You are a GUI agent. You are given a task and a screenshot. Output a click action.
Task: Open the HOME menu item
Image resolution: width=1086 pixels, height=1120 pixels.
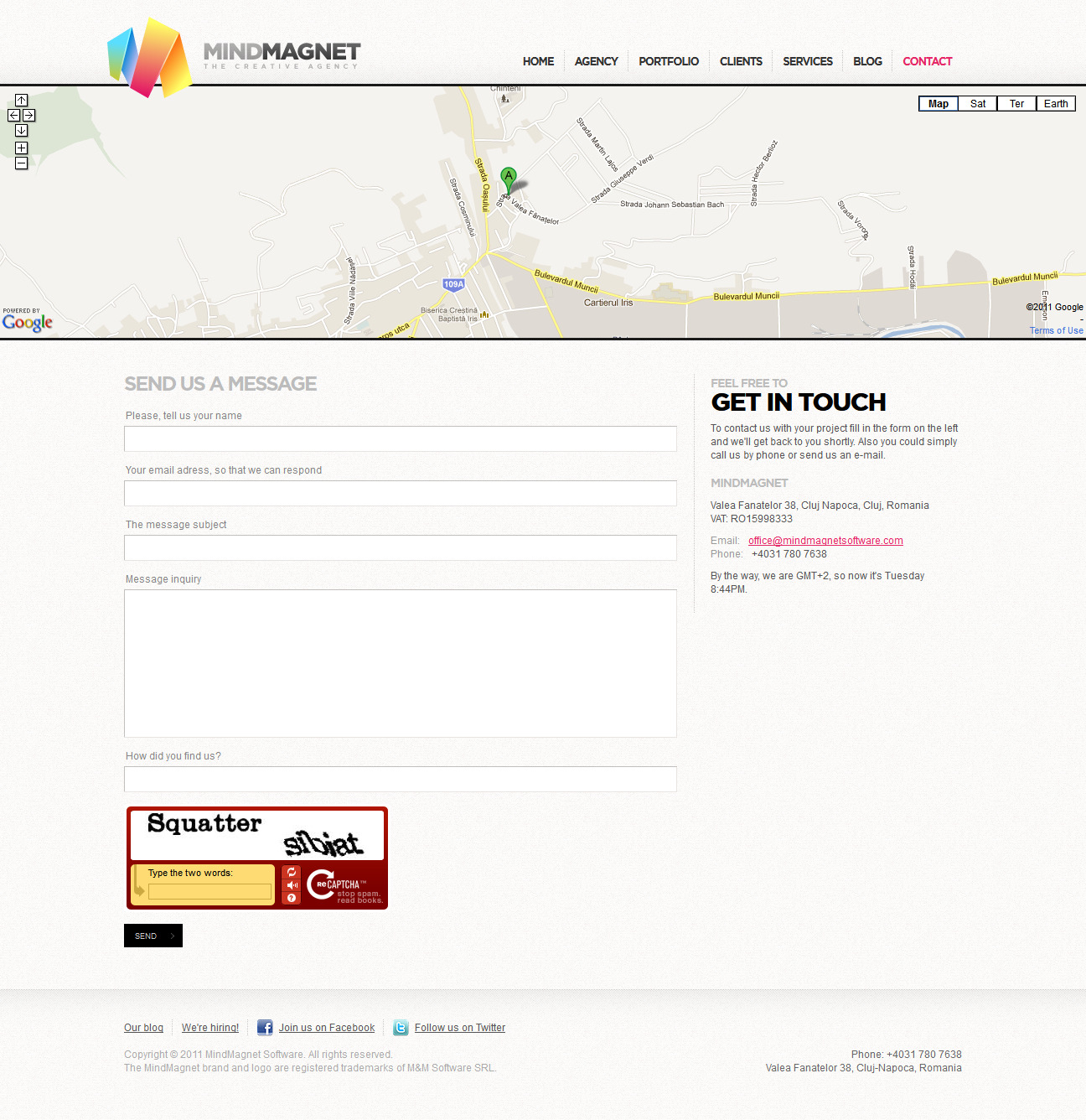(538, 61)
